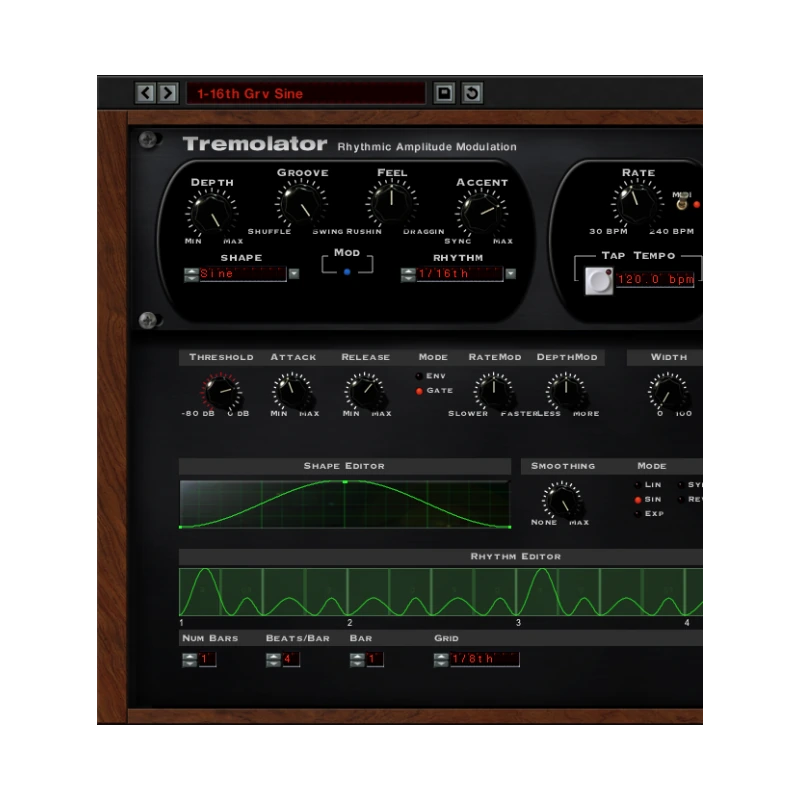
Task: Click the DepthMod knob
Action: [x=566, y=391]
